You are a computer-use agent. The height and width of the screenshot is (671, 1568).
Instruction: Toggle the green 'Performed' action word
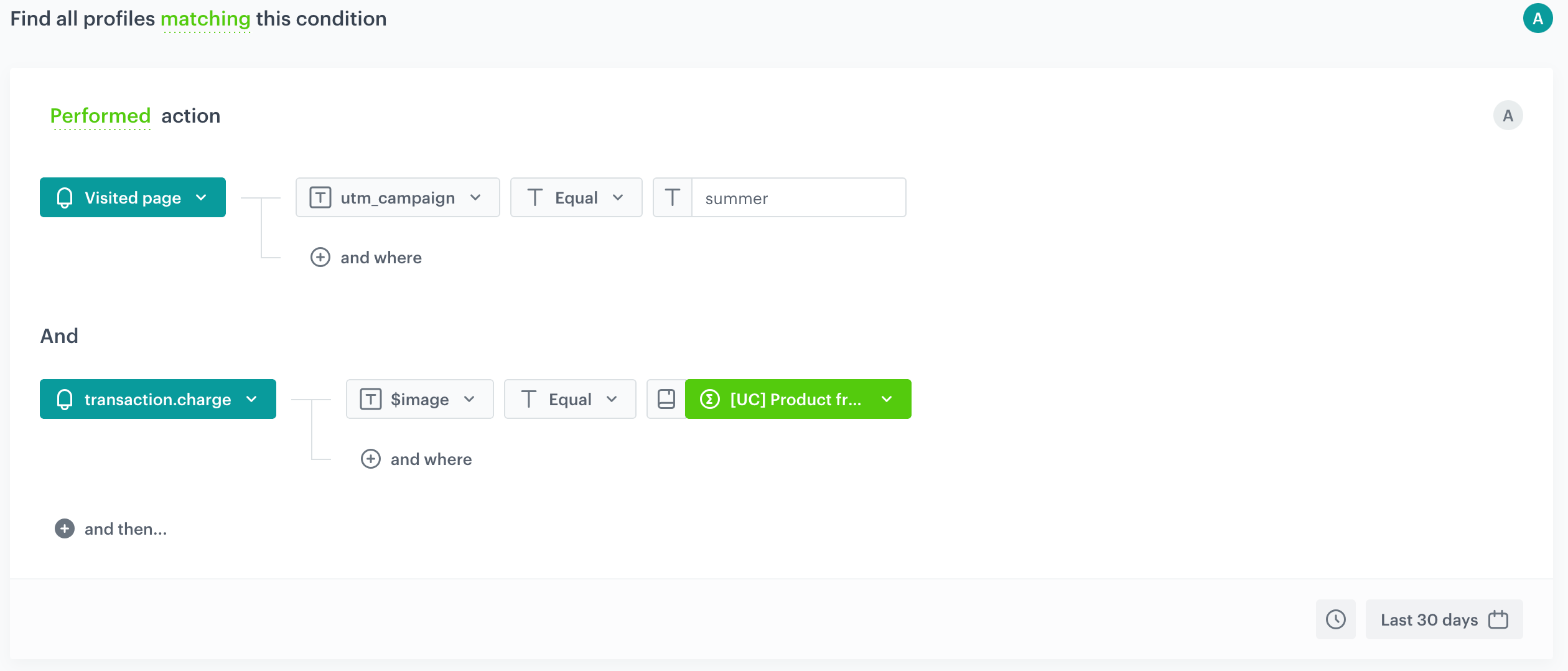coord(100,116)
